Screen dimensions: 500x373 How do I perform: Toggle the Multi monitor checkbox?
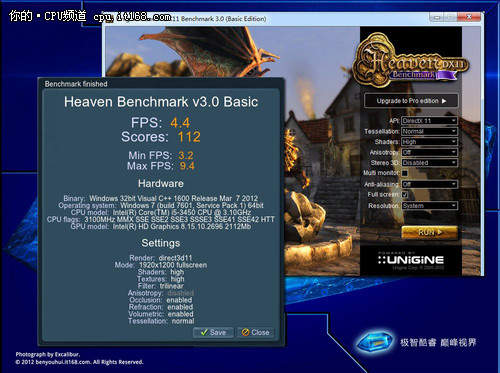(x=405, y=173)
